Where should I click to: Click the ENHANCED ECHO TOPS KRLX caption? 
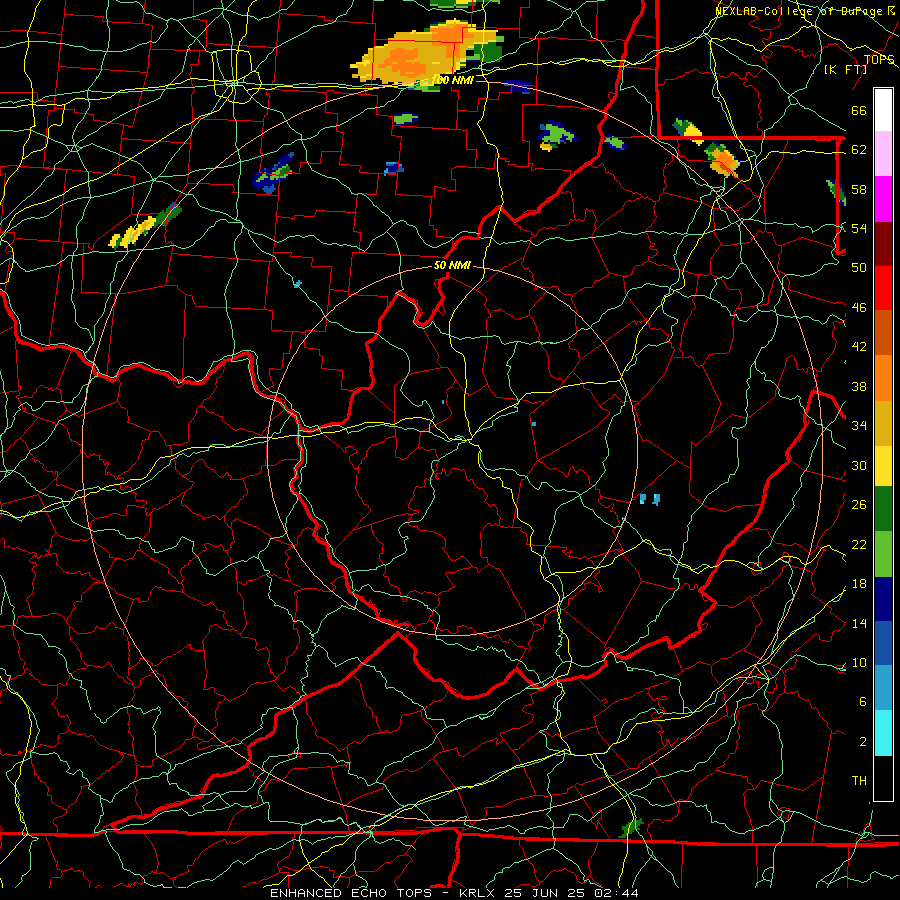454,893
